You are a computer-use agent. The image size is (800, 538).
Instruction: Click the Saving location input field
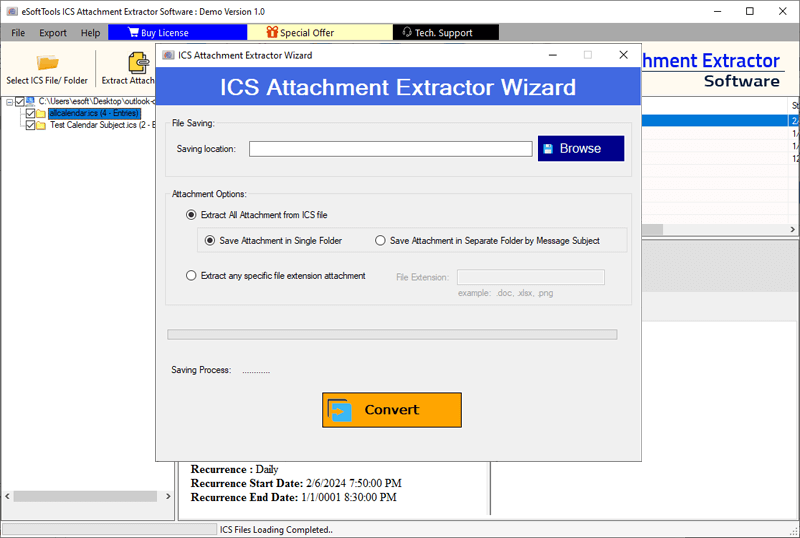391,149
